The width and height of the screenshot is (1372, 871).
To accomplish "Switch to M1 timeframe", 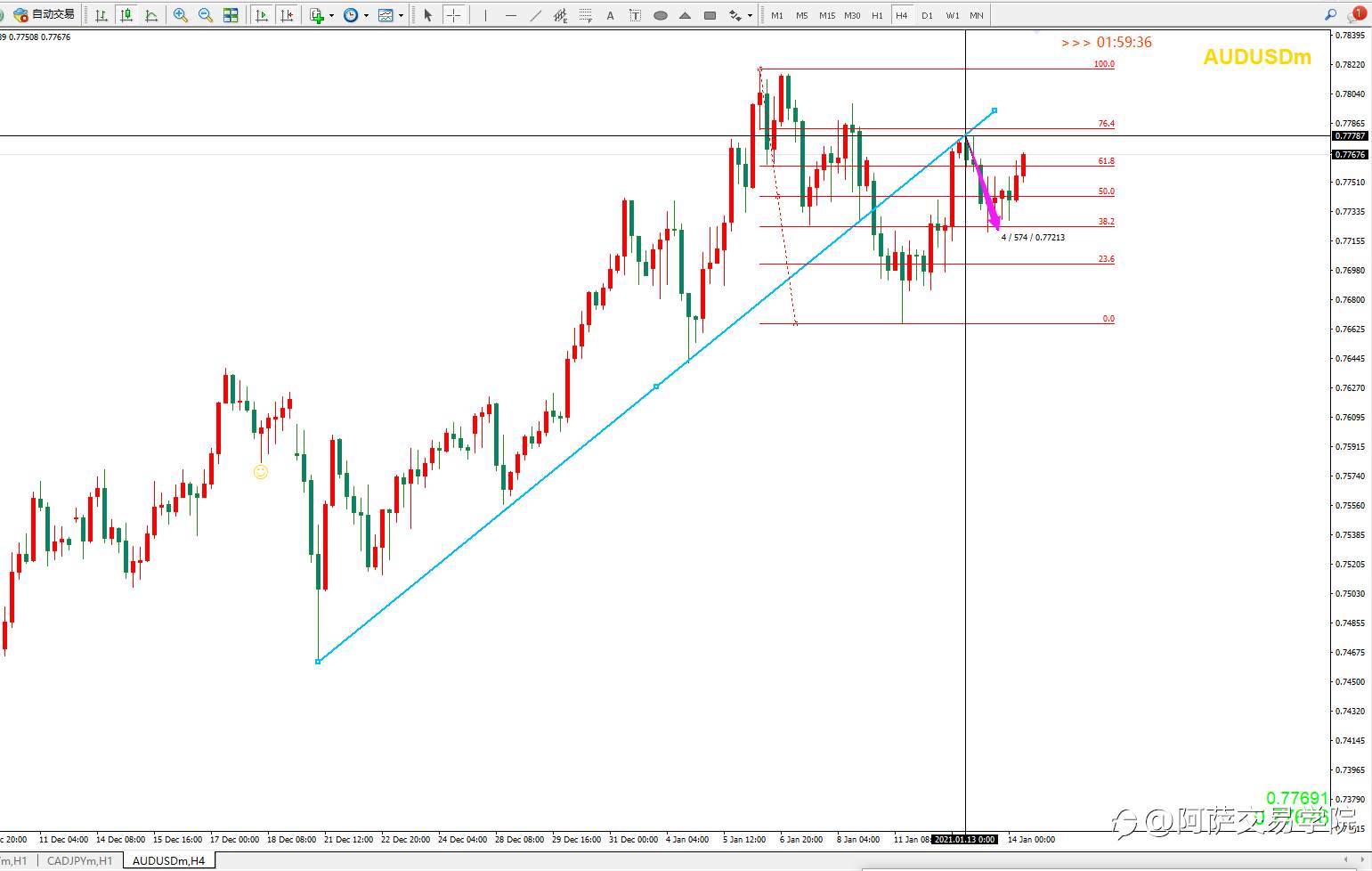I will 777,15.
